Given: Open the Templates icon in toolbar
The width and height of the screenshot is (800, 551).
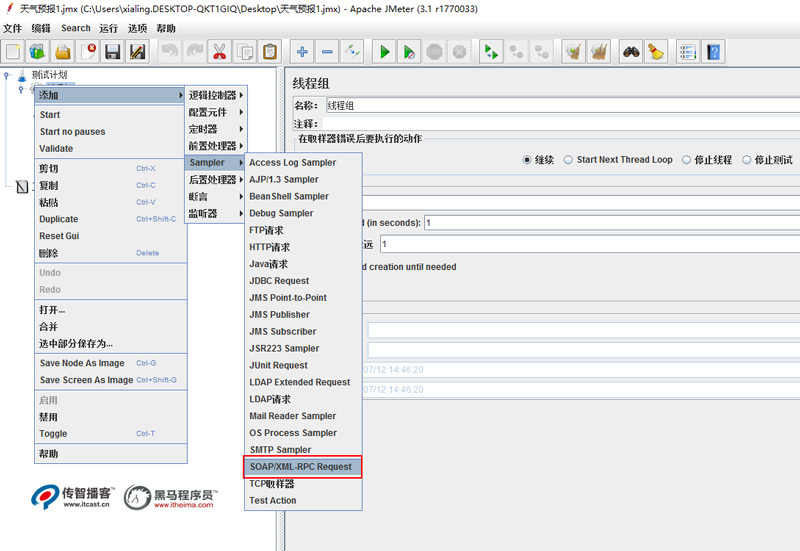Looking at the screenshot, I should point(38,52).
